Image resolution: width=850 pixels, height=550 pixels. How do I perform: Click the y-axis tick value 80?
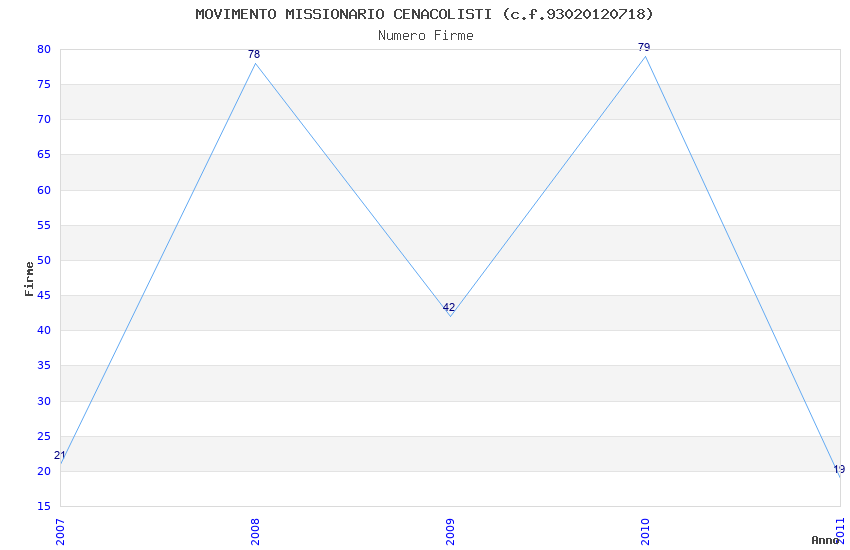(x=44, y=49)
